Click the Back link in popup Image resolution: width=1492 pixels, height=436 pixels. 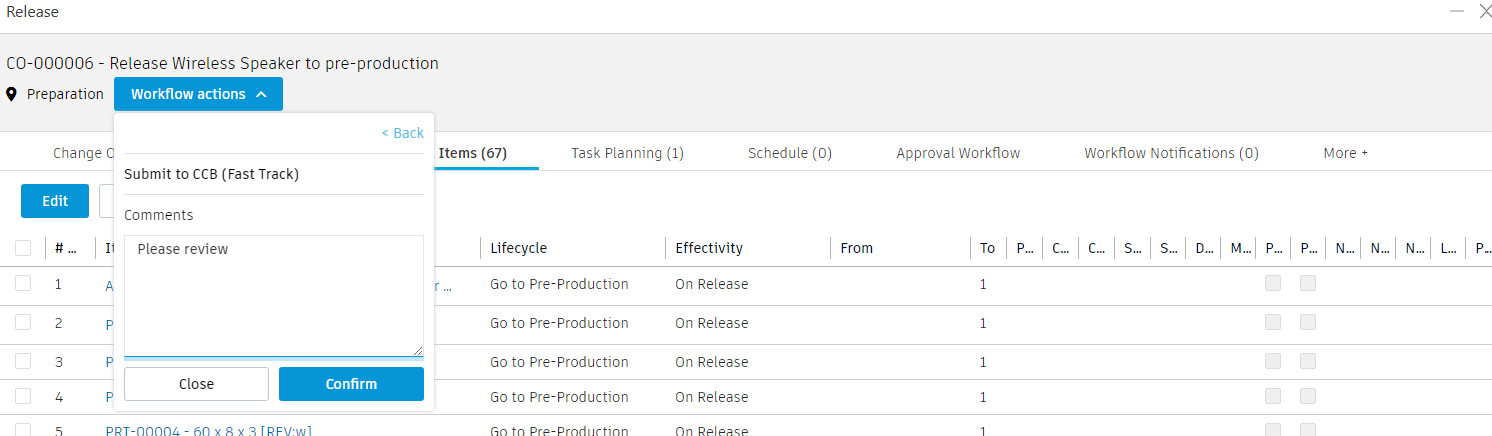(x=402, y=133)
